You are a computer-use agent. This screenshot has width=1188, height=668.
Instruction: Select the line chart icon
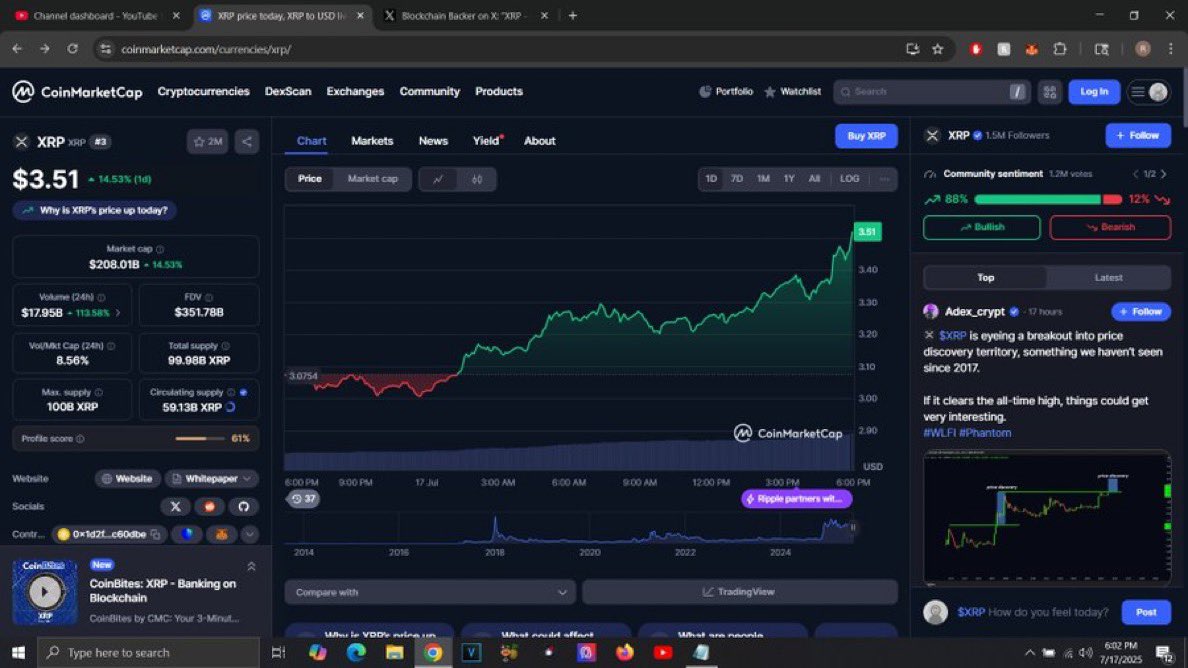(437, 179)
